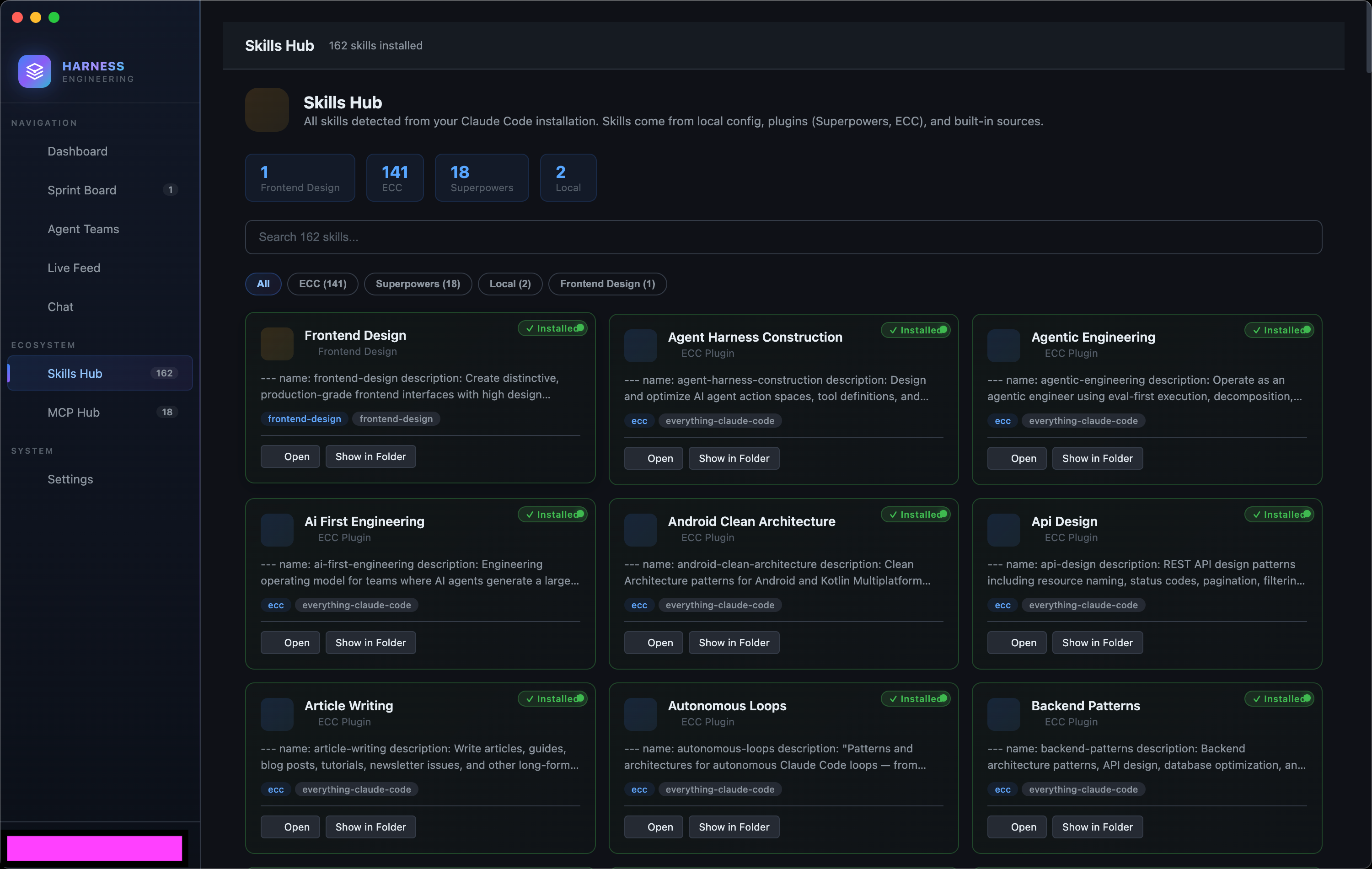Open MCP Hub from the sidebar
1372x869 pixels.
pyautogui.click(x=100, y=412)
